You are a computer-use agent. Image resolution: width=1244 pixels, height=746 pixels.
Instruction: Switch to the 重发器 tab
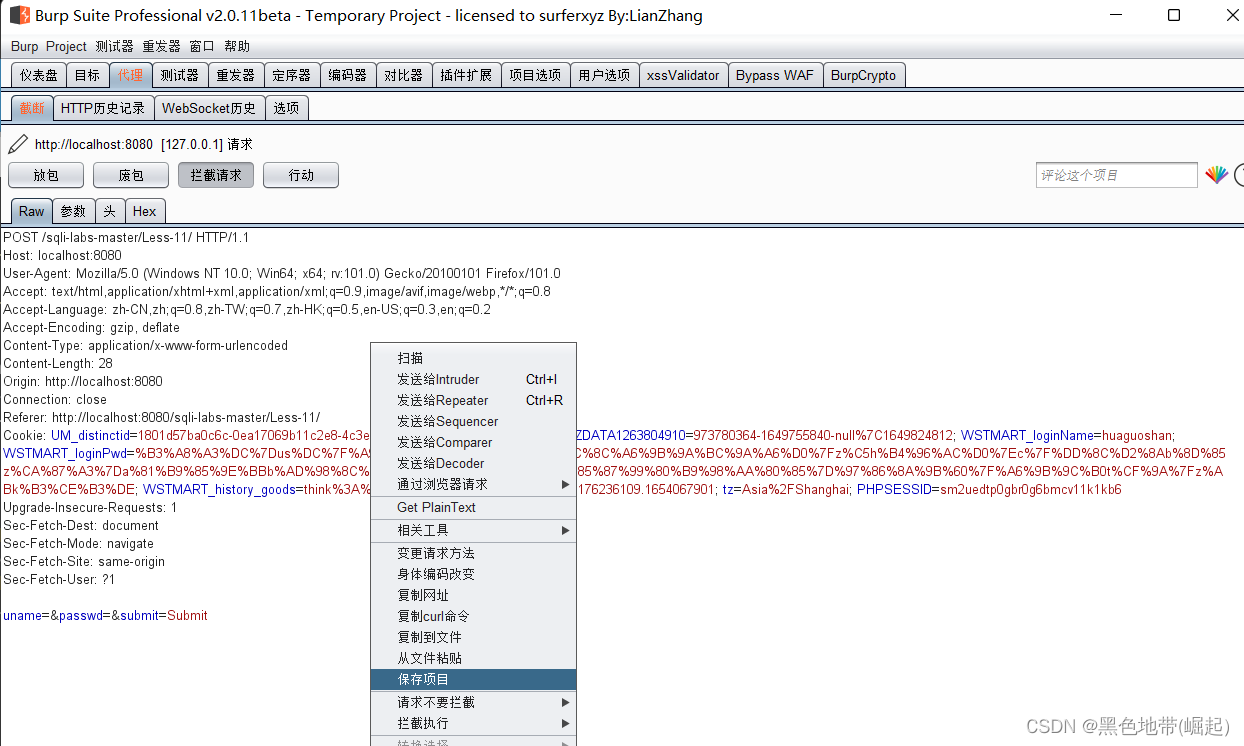tap(236, 75)
